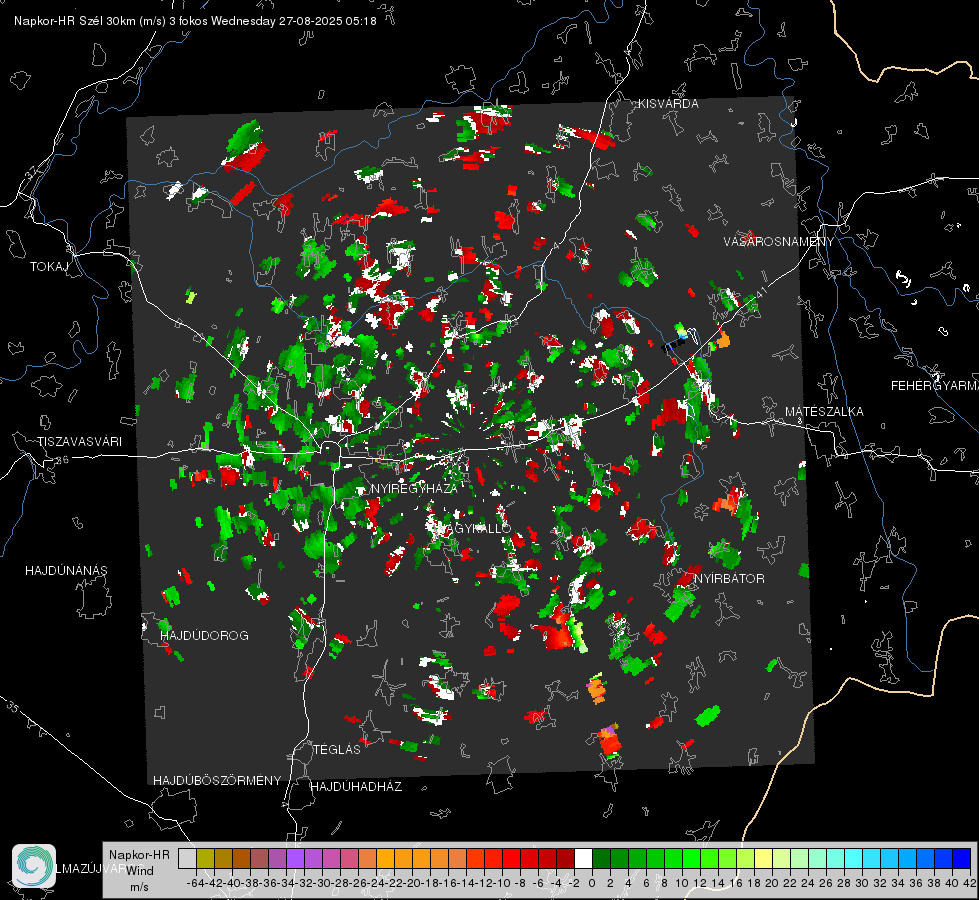The width and height of the screenshot is (979, 900).
Task: Click the road number 35 marker at lower left
Action: [x=14, y=708]
